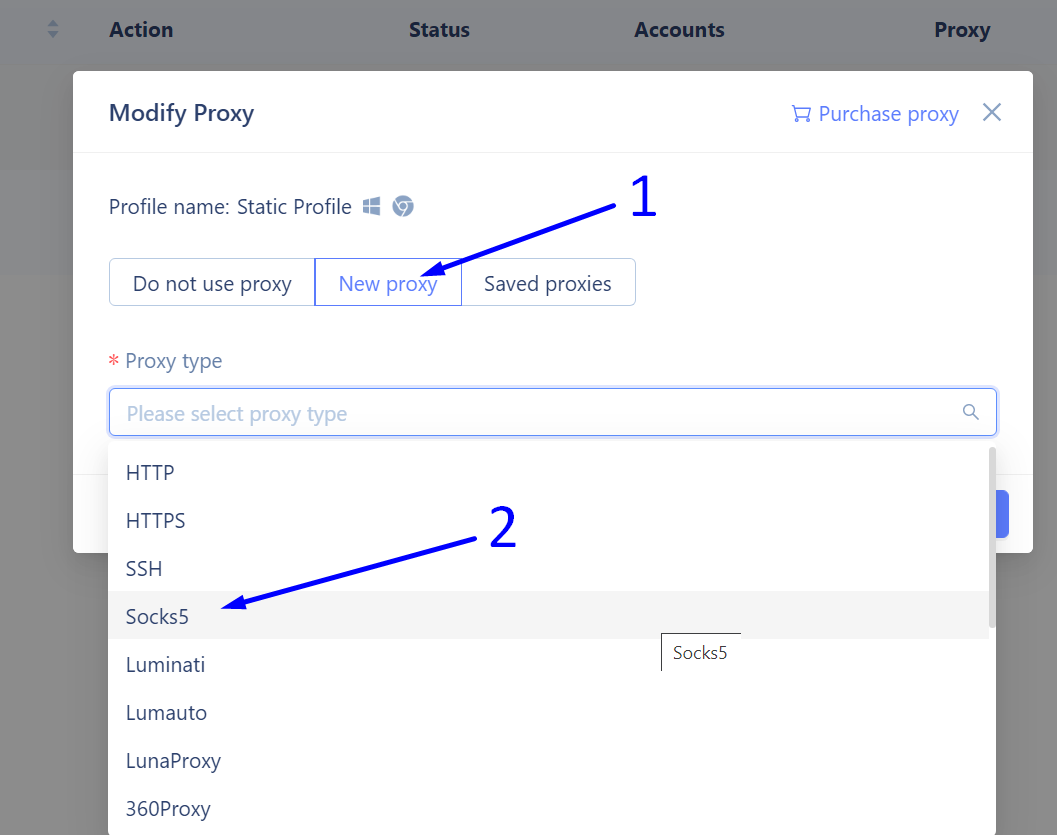Viewport: 1057px width, 835px height.
Task: Select LunaProxy proxy type
Action: pos(548,760)
